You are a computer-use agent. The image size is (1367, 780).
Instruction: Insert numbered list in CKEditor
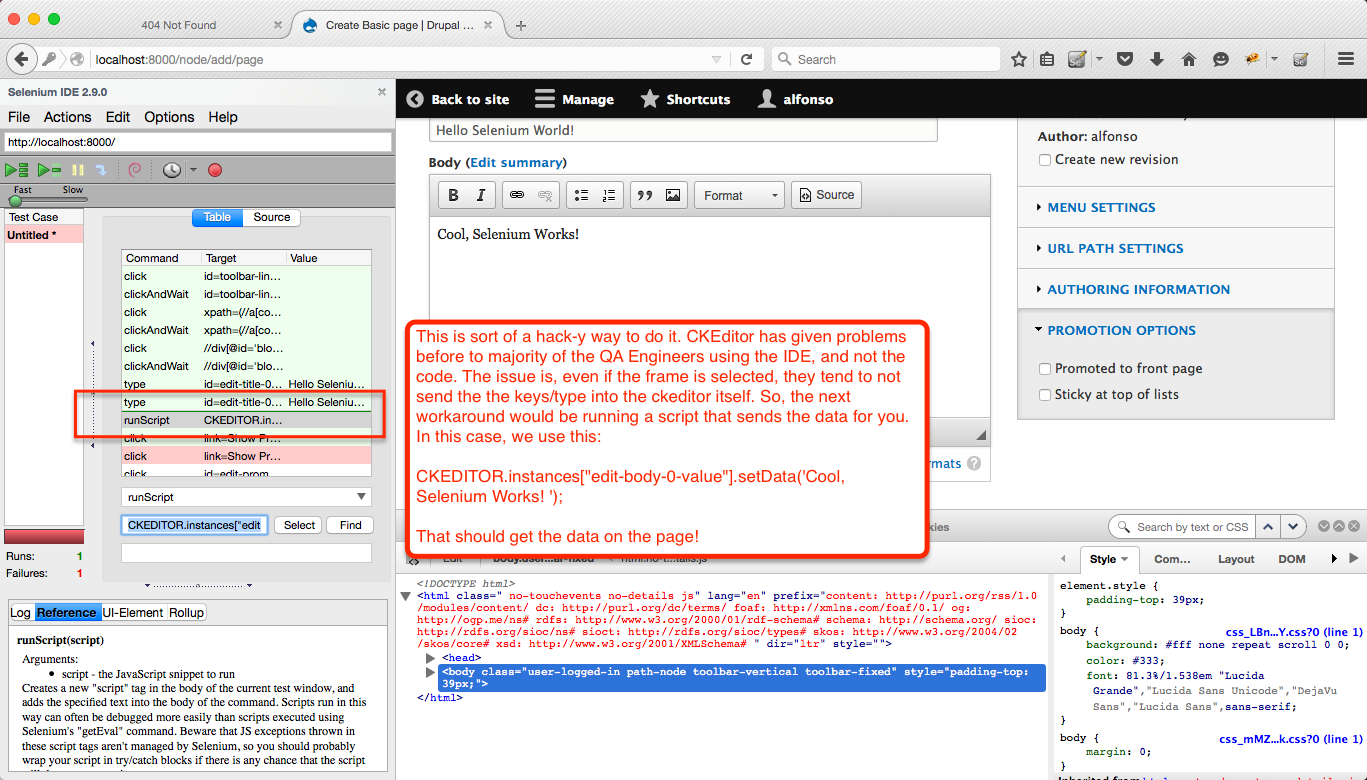609,195
